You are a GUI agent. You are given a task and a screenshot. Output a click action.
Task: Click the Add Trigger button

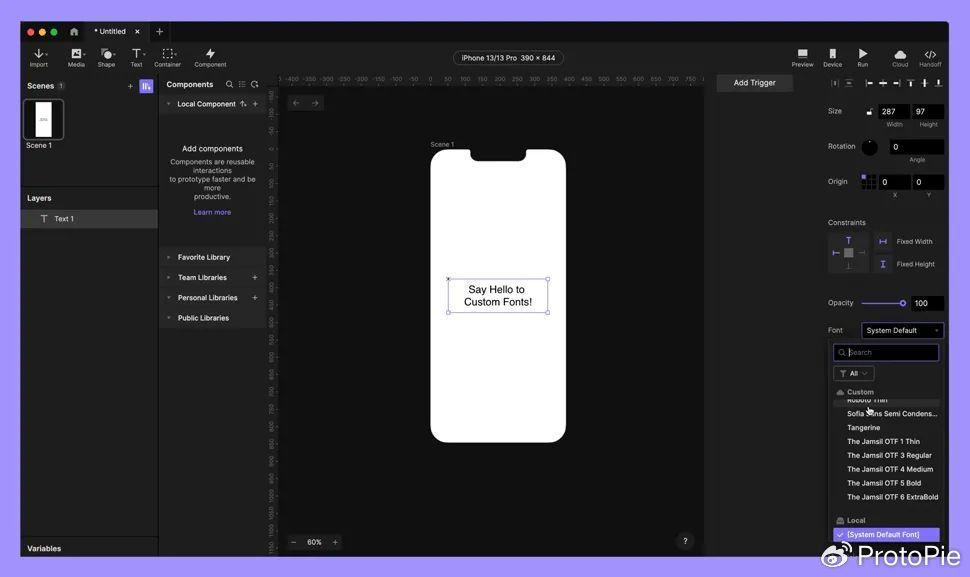pos(754,83)
